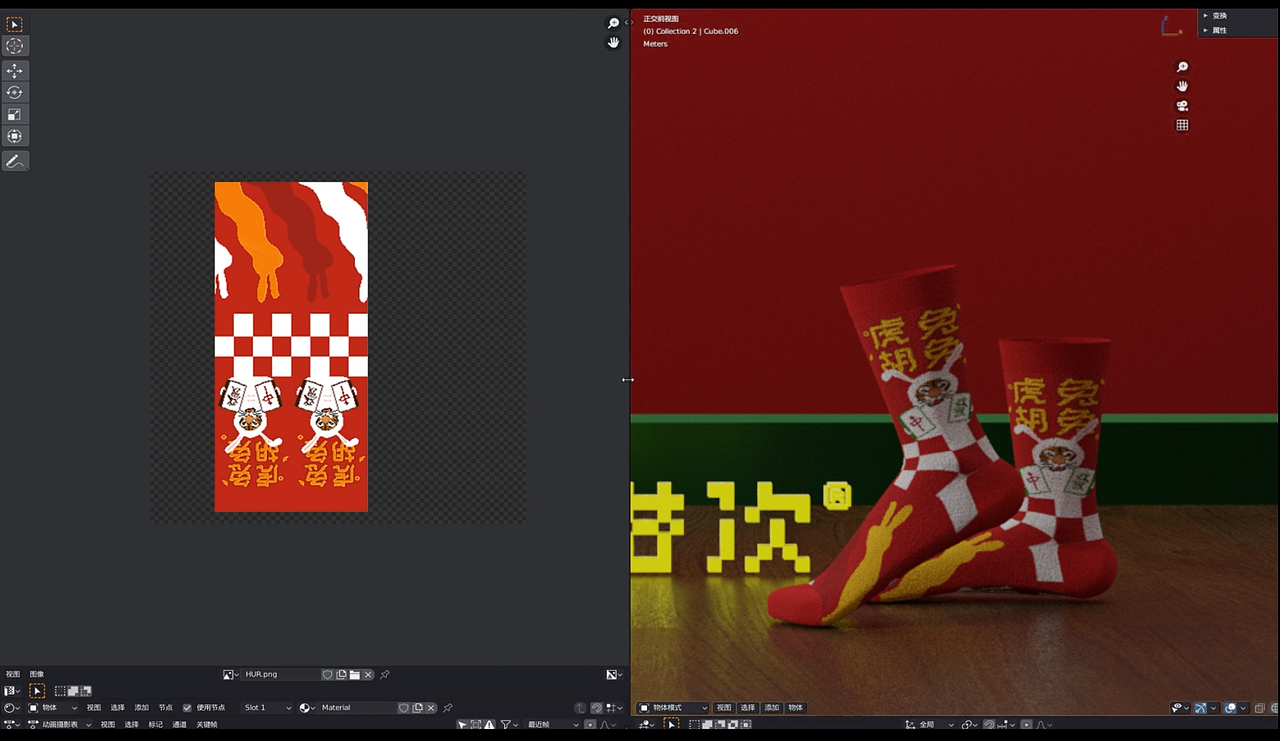This screenshot has height=741, width=1280.
Task: Activate the Scale tool in left toolbar
Action: pos(14,115)
